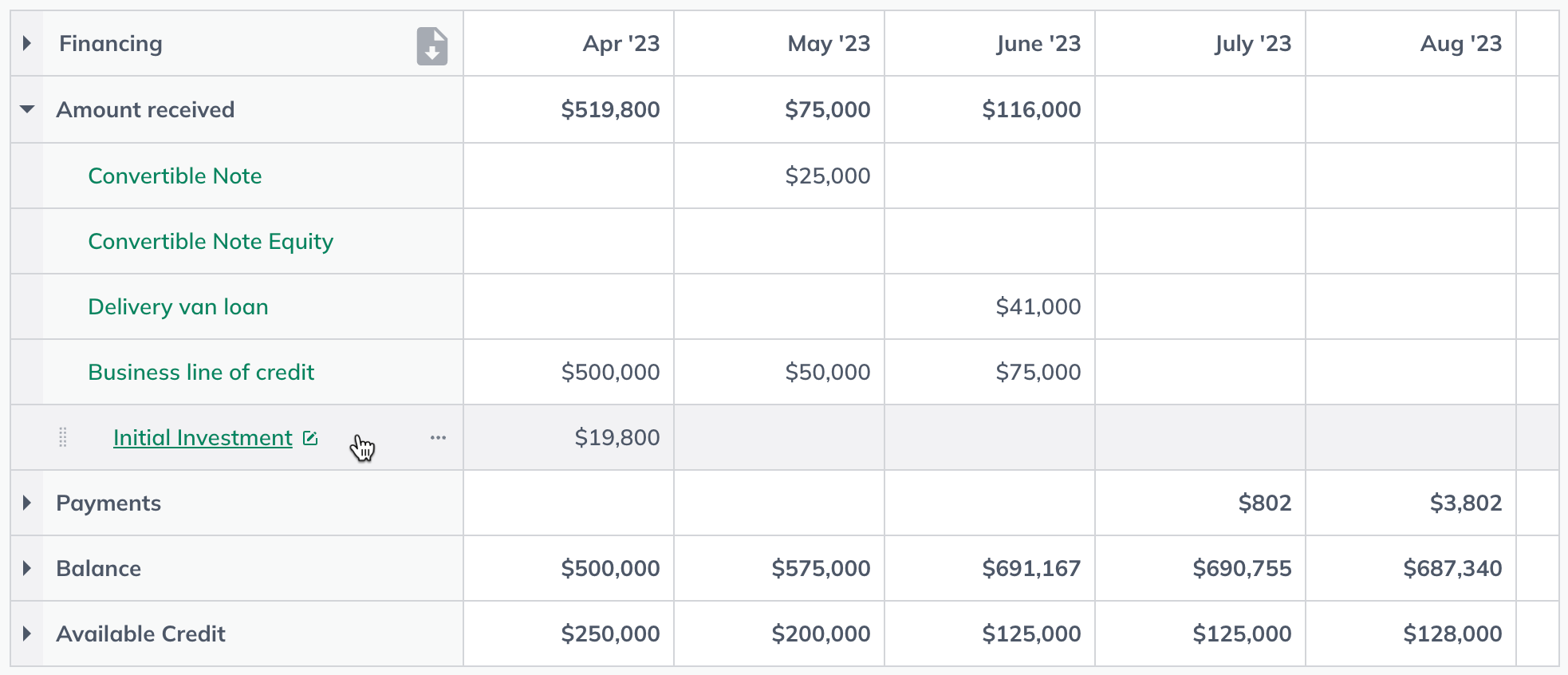Click the Initial Investment link

click(x=203, y=437)
